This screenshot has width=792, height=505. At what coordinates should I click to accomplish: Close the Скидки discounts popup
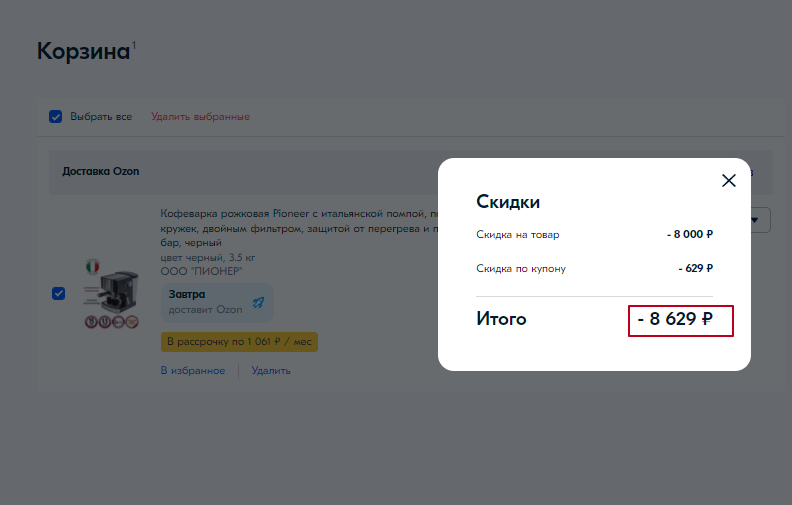[729, 181]
